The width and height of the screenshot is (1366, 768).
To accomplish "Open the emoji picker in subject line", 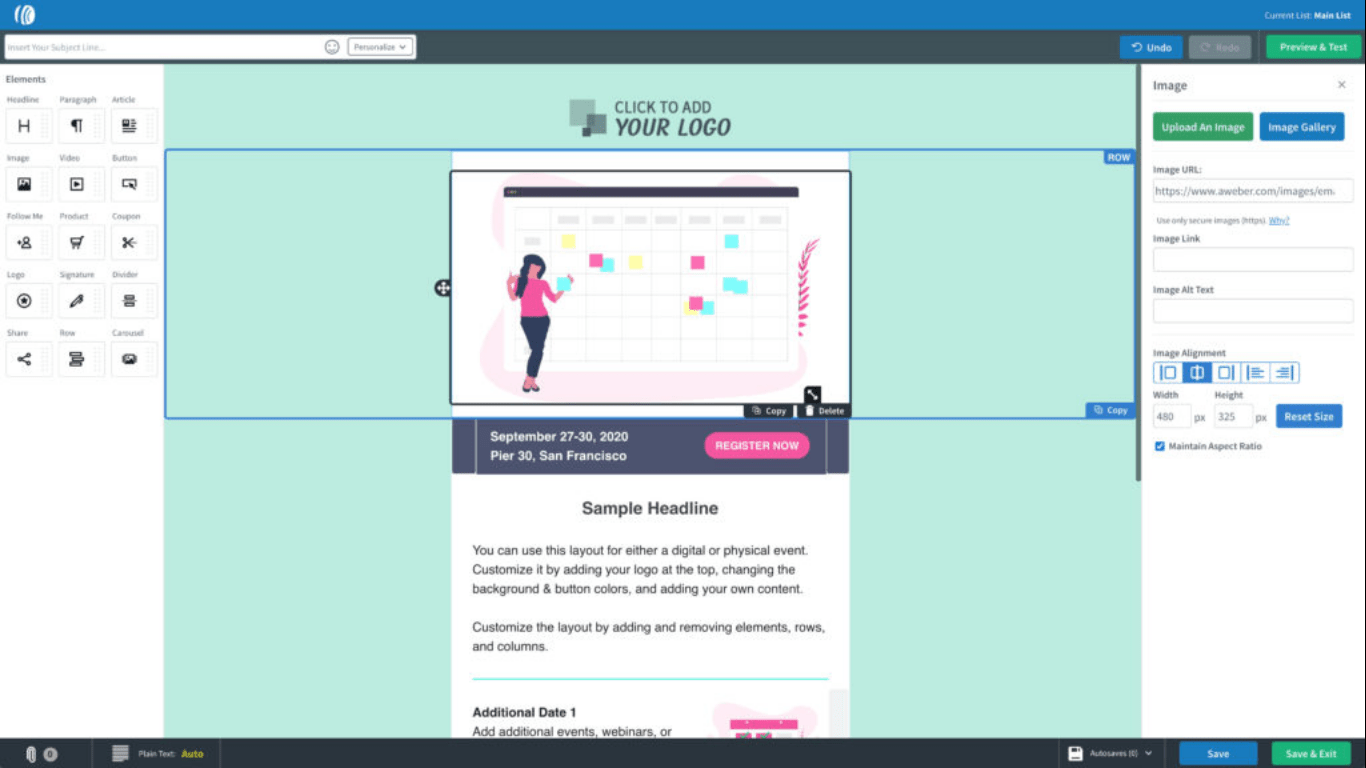I will pos(332,47).
